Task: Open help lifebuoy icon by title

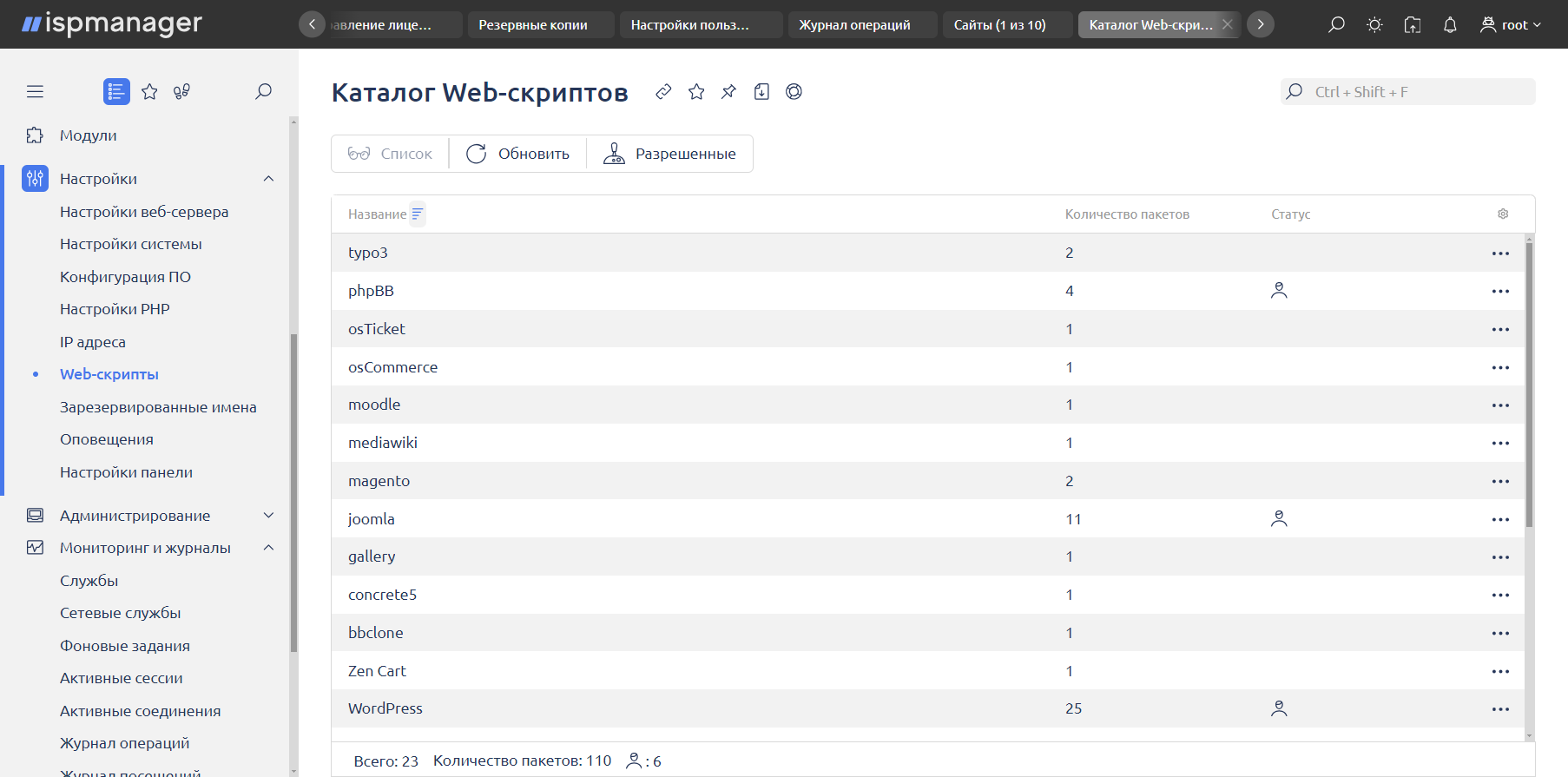Action: (x=794, y=91)
